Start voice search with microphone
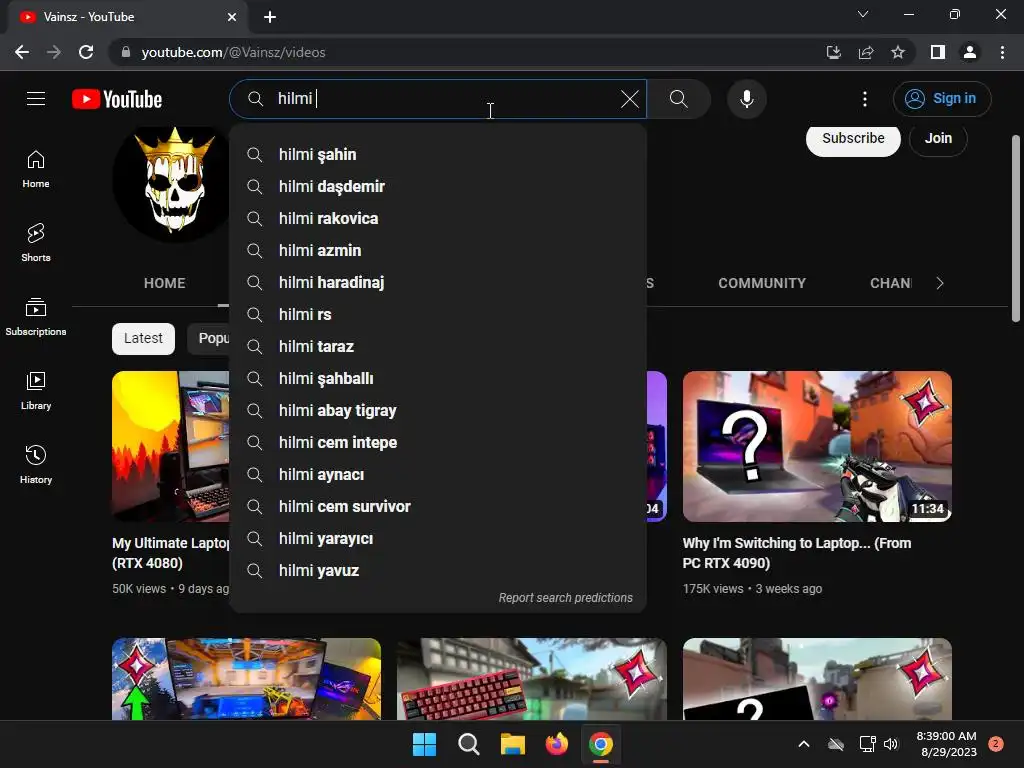The image size is (1024, 768). 746,99
